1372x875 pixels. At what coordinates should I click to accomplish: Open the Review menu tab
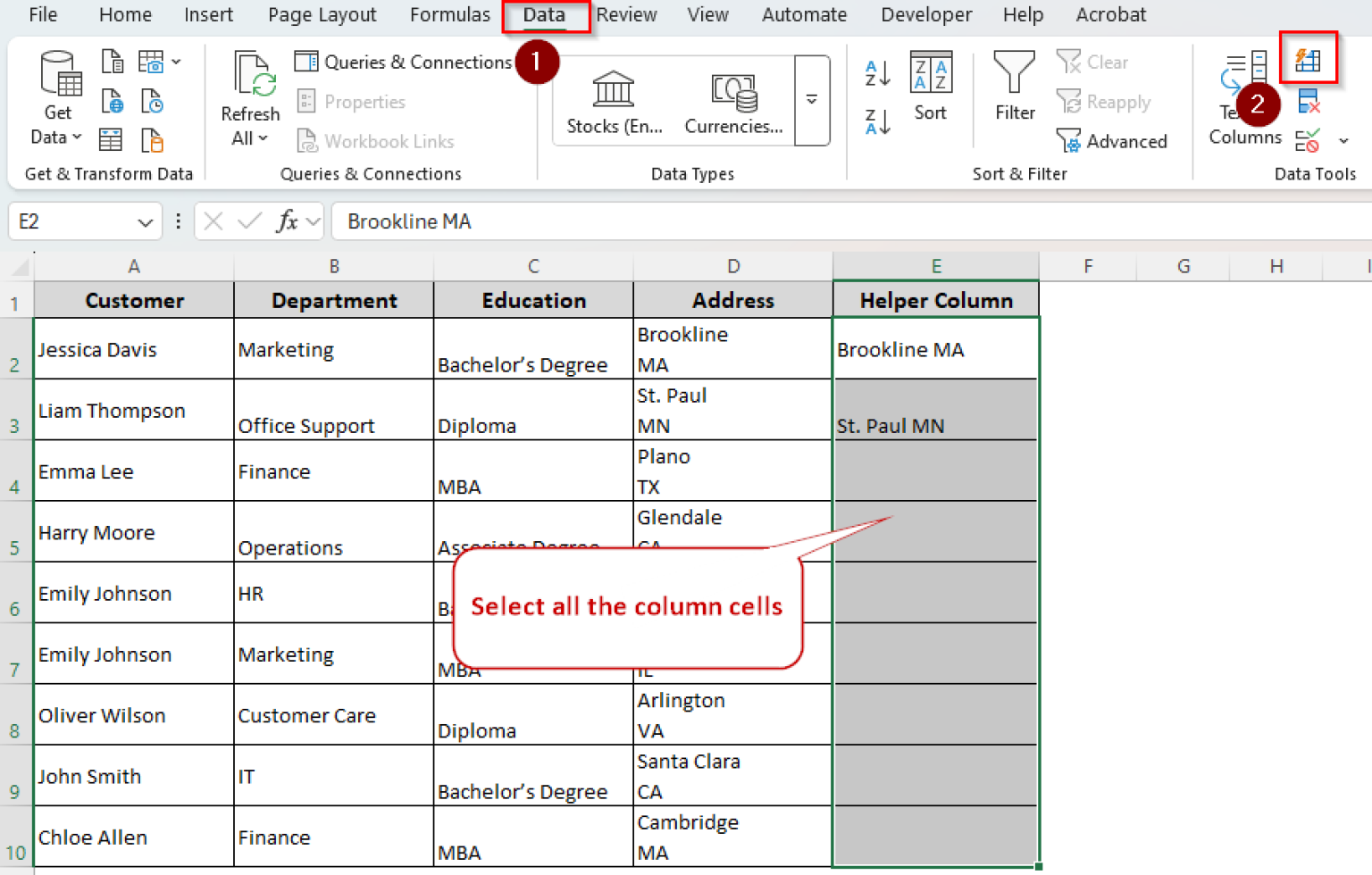pyautogui.click(x=626, y=14)
